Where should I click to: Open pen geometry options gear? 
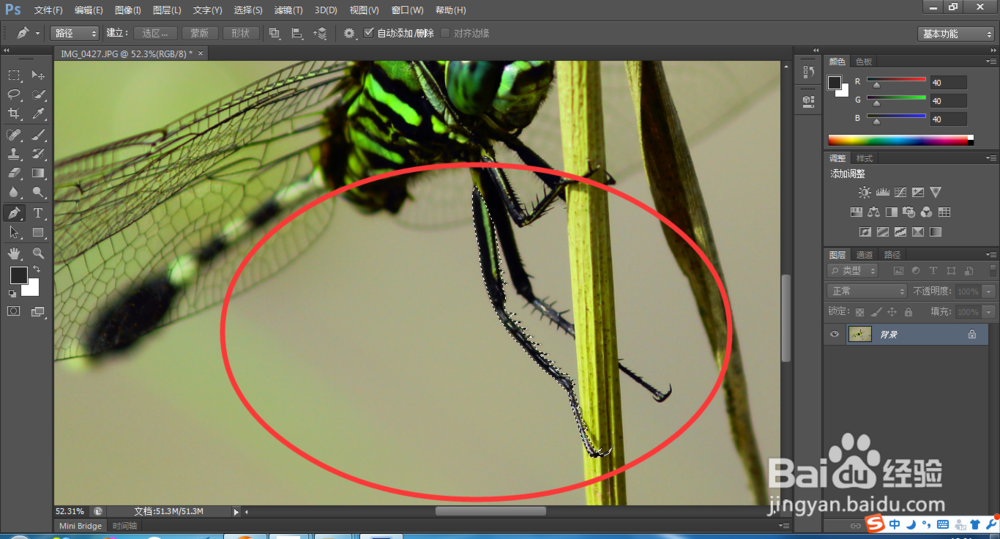[349, 33]
